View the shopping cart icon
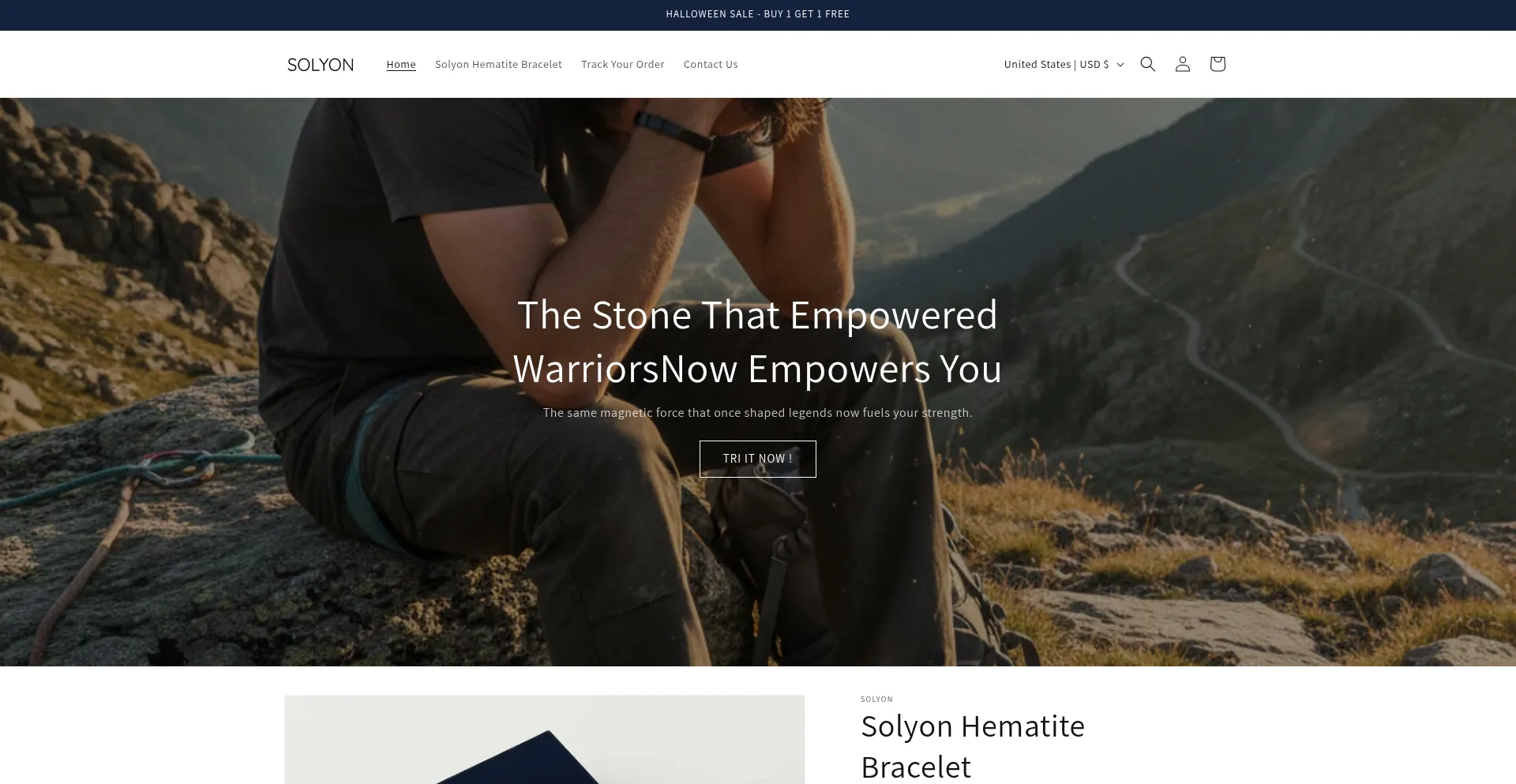This screenshot has width=1516, height=784. click(x=1217, y=64)
